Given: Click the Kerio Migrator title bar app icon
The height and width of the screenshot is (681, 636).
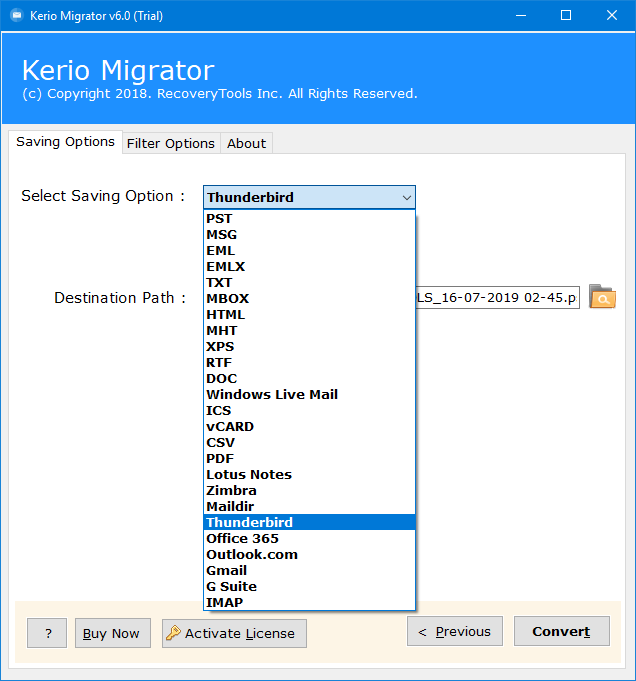Looking at the screenshot, I should click(x=17, y=16).
